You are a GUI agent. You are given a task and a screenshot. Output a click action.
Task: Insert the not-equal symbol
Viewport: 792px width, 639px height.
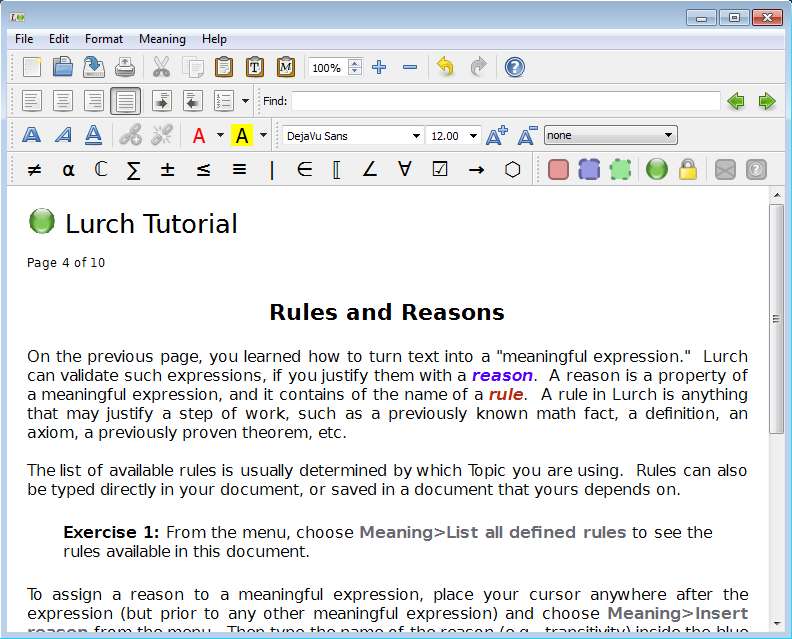(34, 169)
